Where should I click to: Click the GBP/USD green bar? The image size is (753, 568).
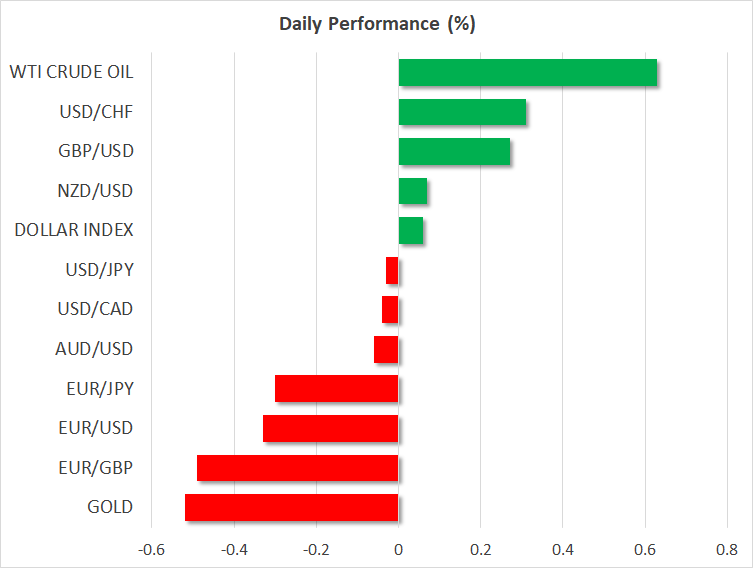click(x=454, y=152)
